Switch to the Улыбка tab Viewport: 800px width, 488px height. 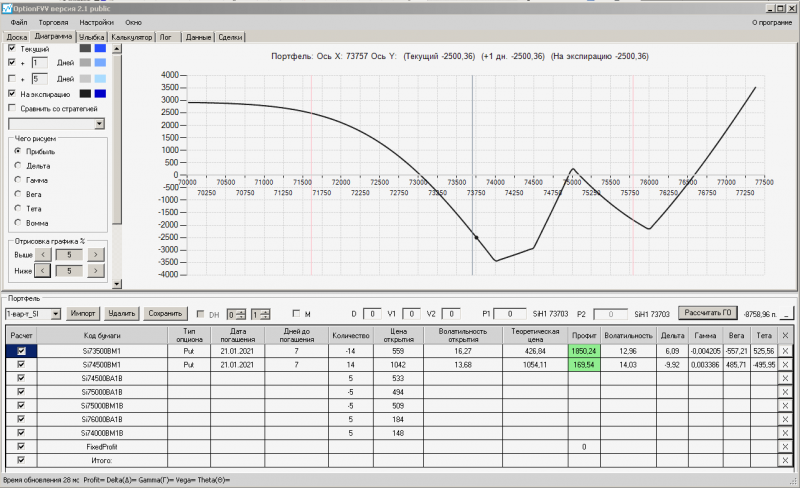click(x=92, y=37)
